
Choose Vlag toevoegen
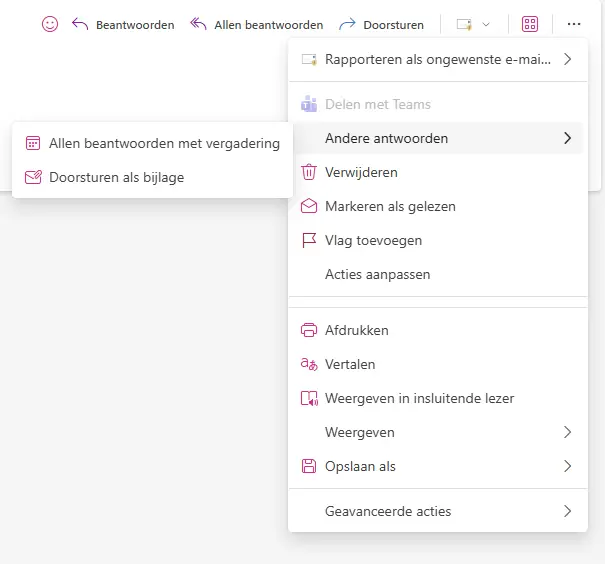pyautogui.click(x=438, y=240)
